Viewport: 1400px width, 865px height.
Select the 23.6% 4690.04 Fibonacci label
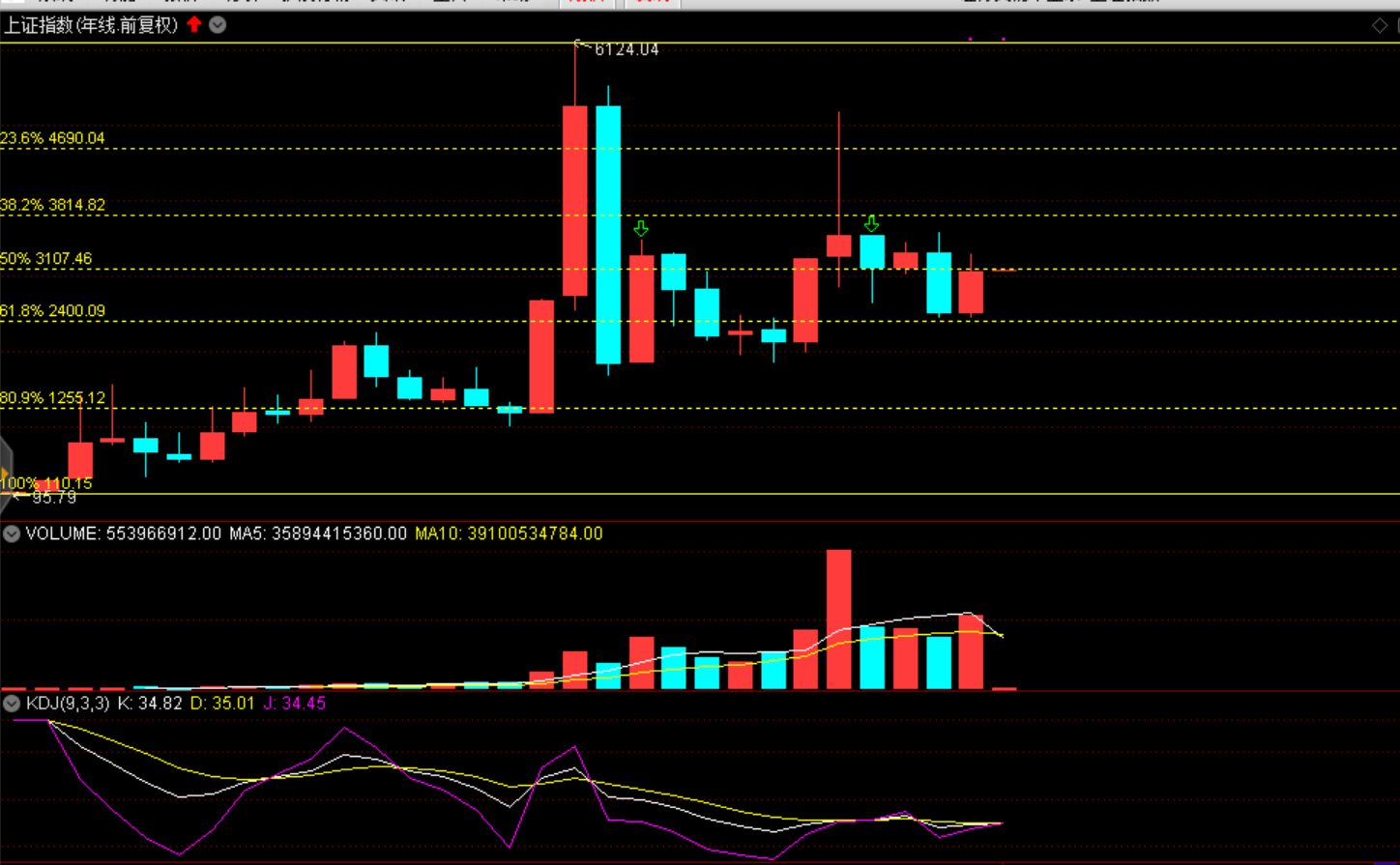pos(53,138)
